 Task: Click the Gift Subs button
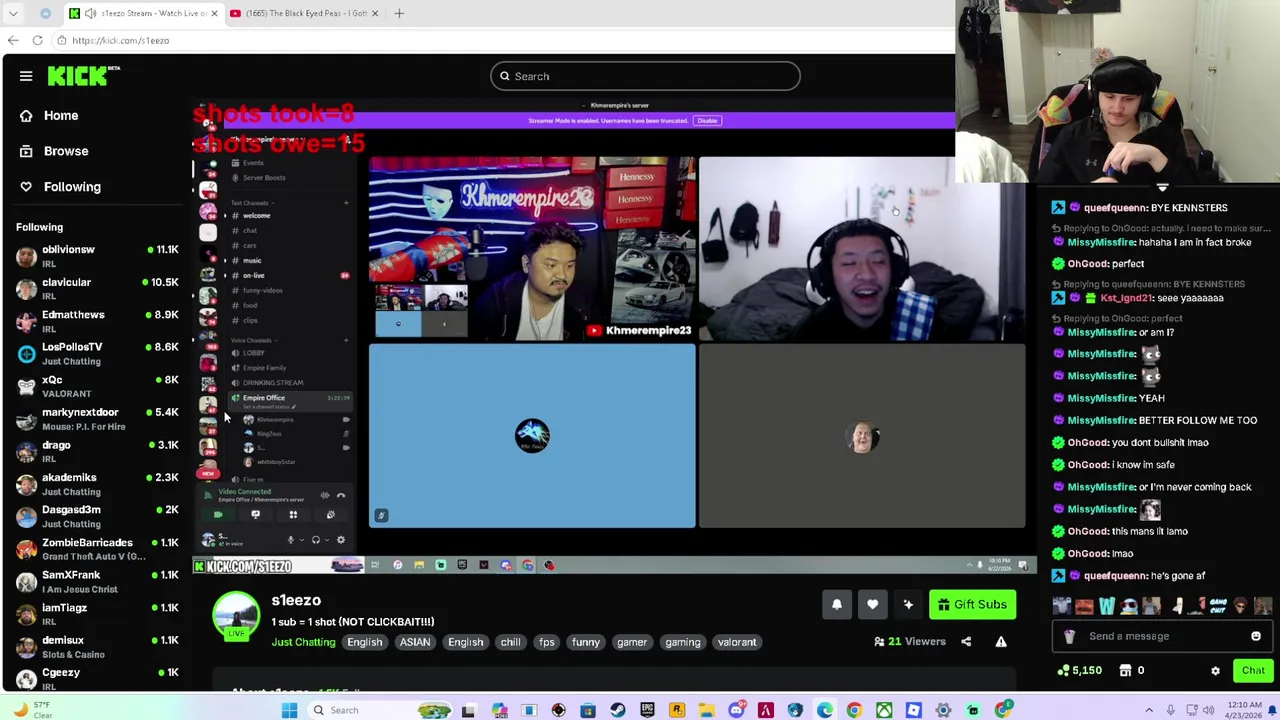click(x=972, y=604)
